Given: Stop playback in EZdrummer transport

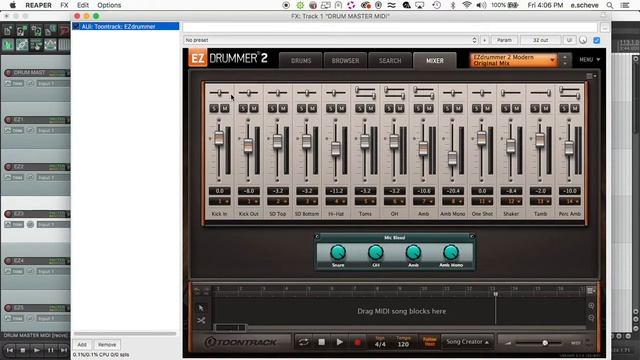Looking at the screenshot, I should point(322,342).
